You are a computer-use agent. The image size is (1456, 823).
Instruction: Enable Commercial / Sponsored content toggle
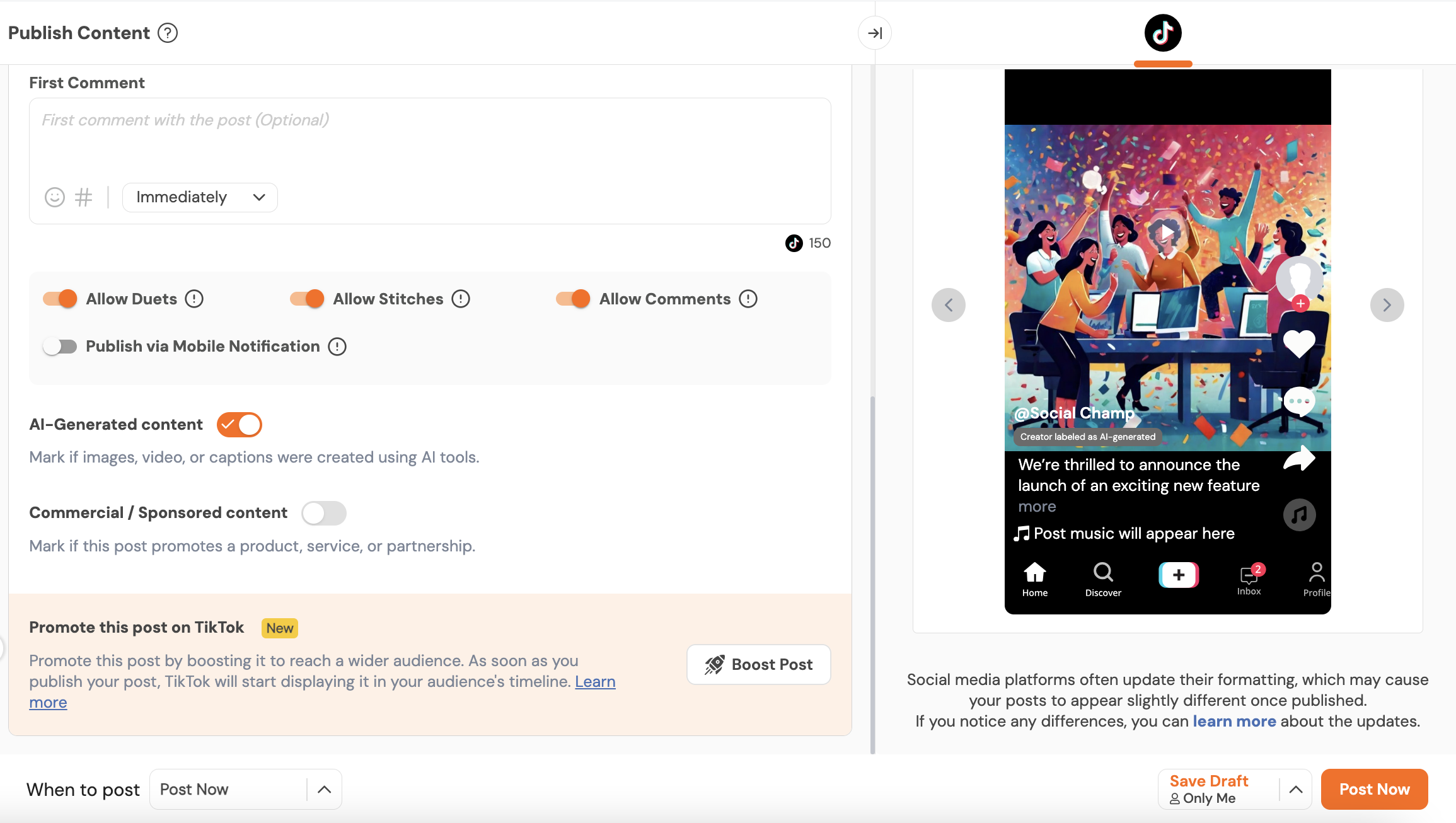(324, 513)
